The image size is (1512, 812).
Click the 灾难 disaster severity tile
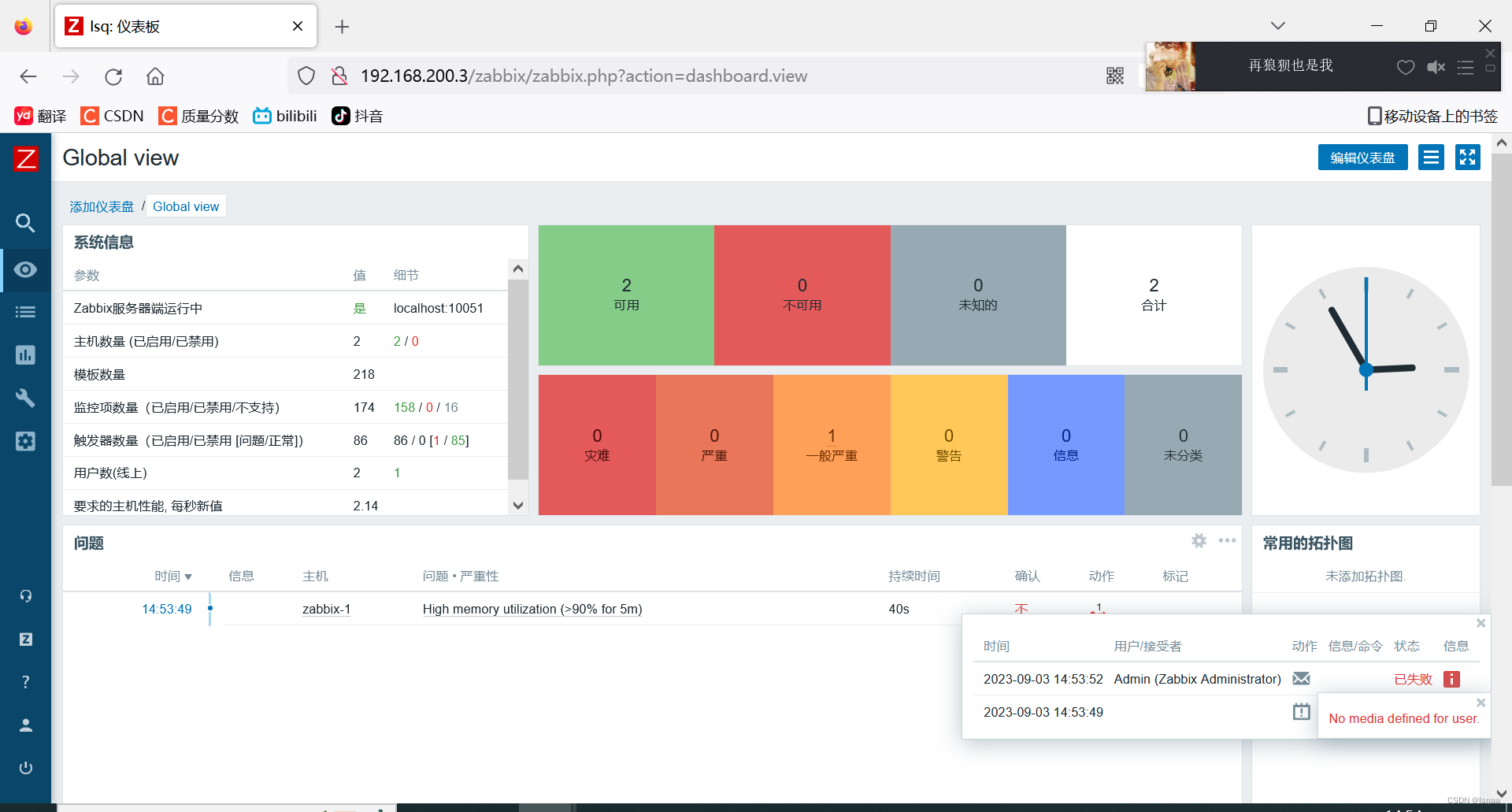(x=597, y=445)
